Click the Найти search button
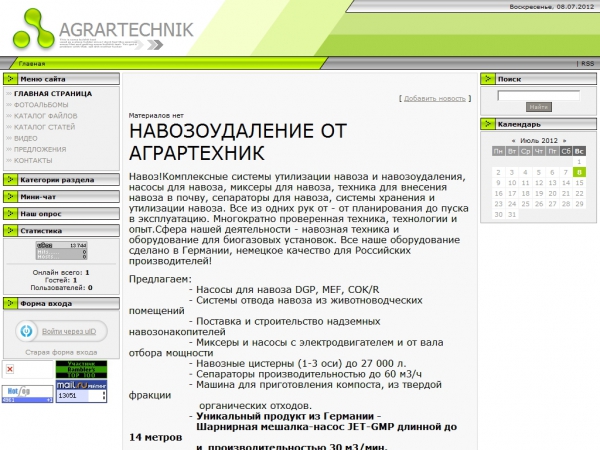The height and width of the screenshot is (450, 600). pyautogui.click(x=539, y=107)
